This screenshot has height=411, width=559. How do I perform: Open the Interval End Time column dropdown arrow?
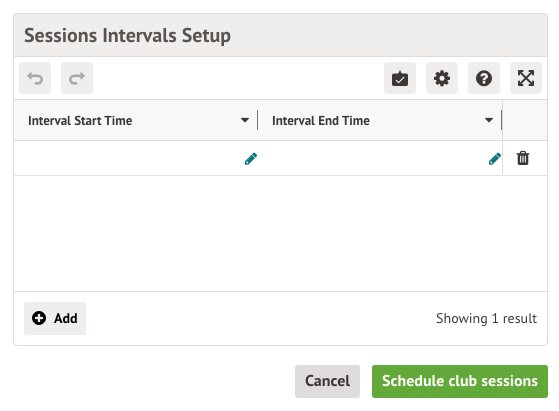click(489, 120)
